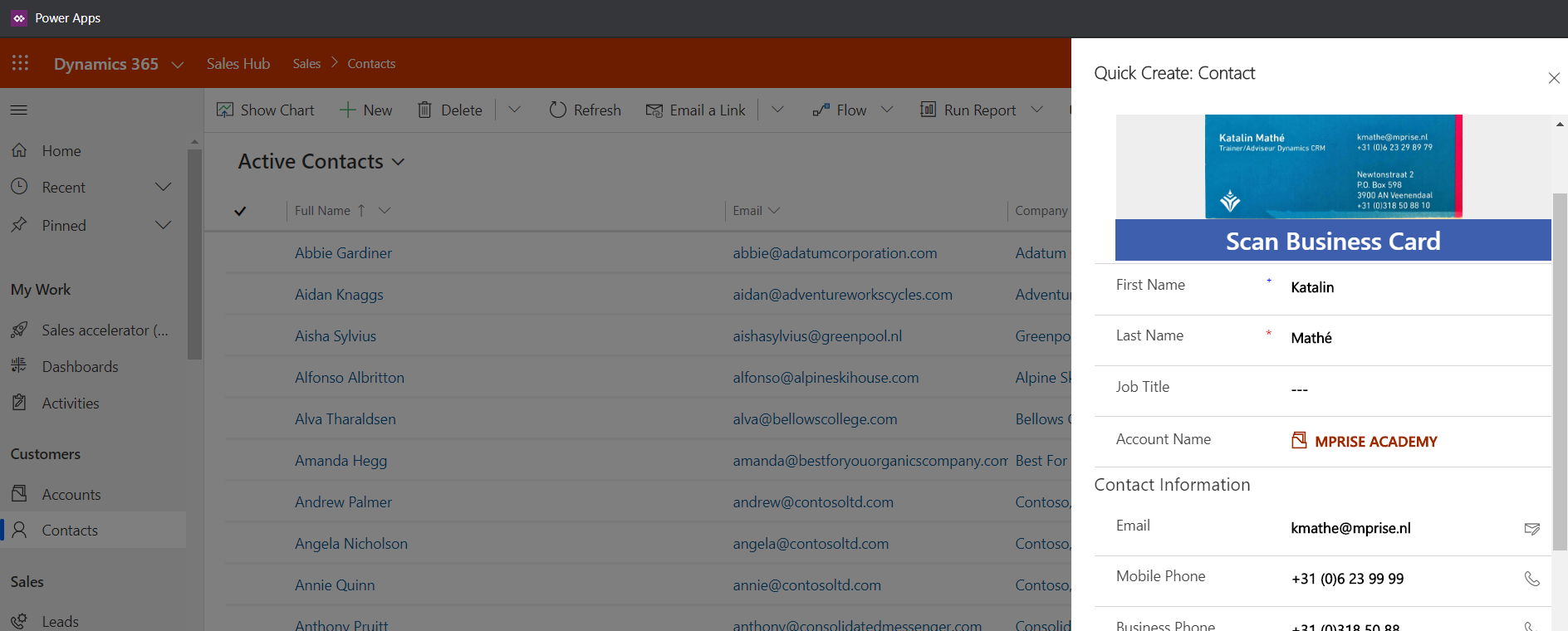1568x631 pixels.
Task: Open the Active Contacts view selector
Action: click(x=321, y=161)
